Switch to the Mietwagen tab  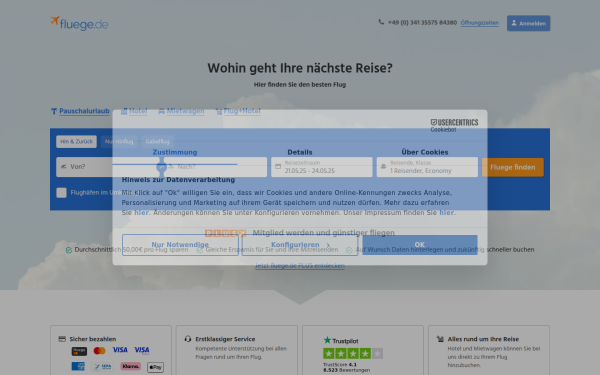181,111
